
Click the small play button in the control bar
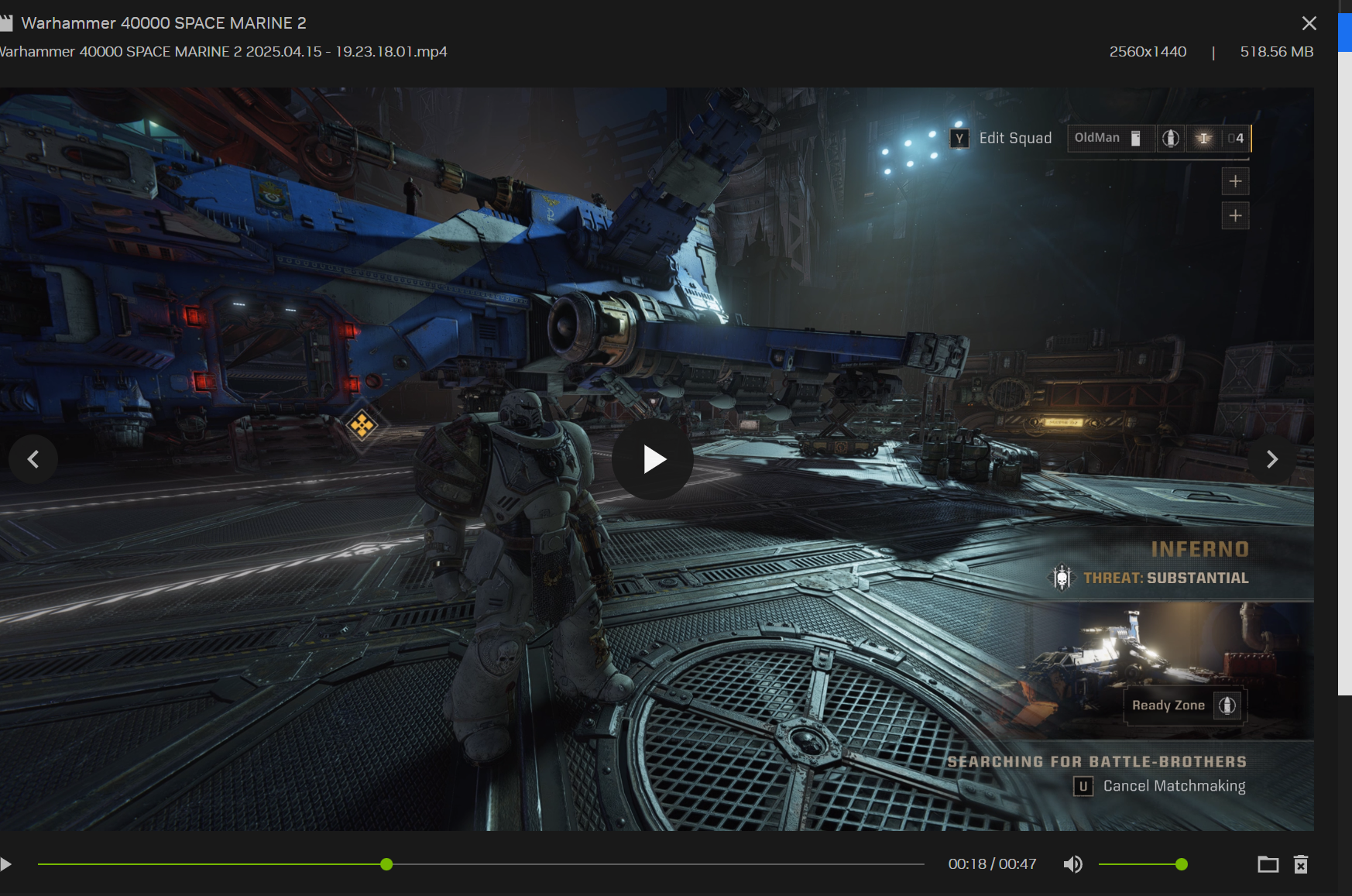click(x=5, y=864)
